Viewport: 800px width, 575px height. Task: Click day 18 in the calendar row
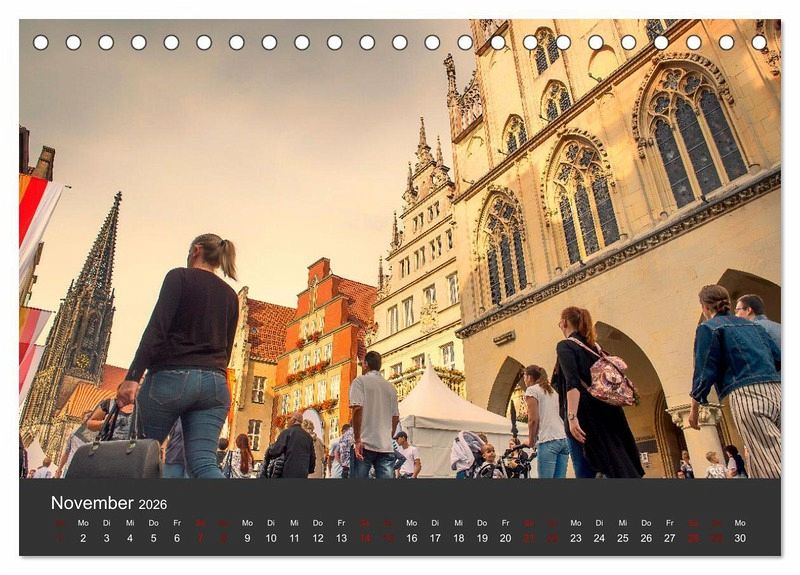click(x=459, y=538)
